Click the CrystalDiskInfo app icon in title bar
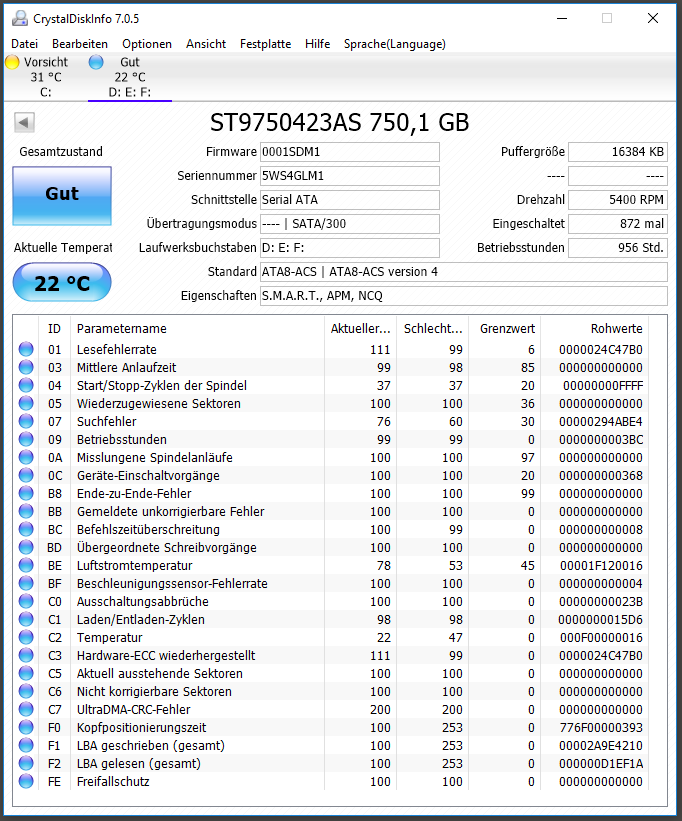 pos(20,18)
